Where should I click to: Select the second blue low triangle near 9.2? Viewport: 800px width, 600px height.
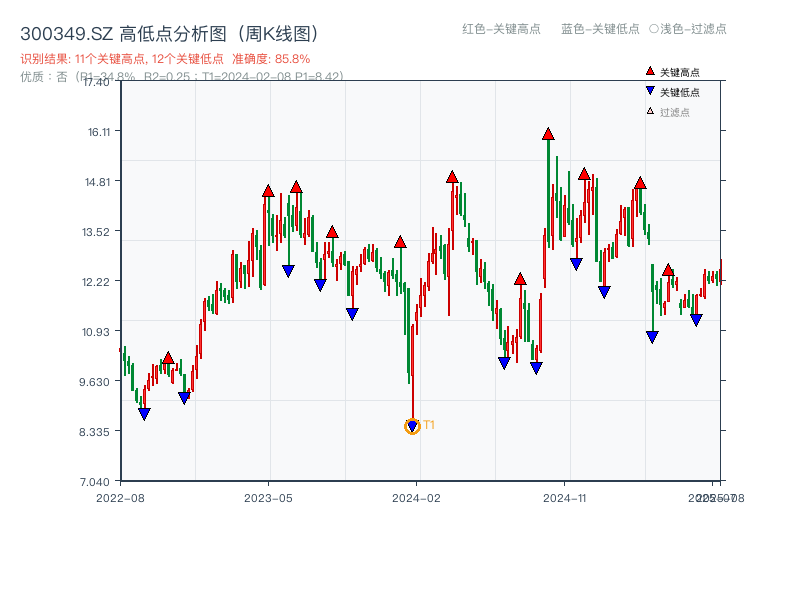pos(184,398)
